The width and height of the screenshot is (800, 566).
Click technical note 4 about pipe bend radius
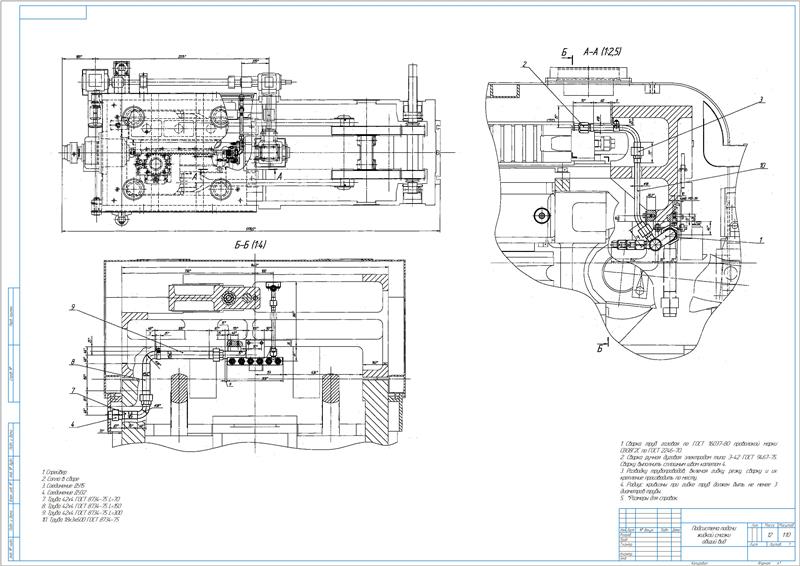pyautogui.click(x=698, y=488)
